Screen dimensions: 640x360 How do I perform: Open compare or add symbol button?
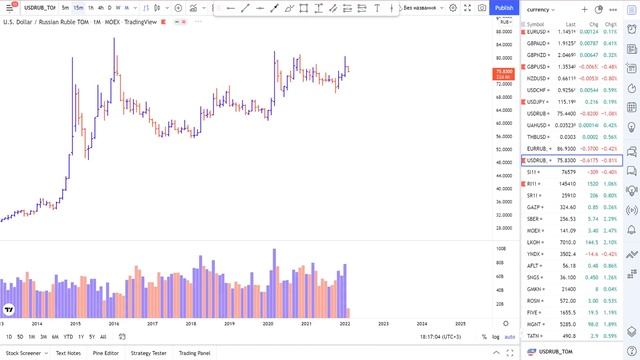[178, 8]
